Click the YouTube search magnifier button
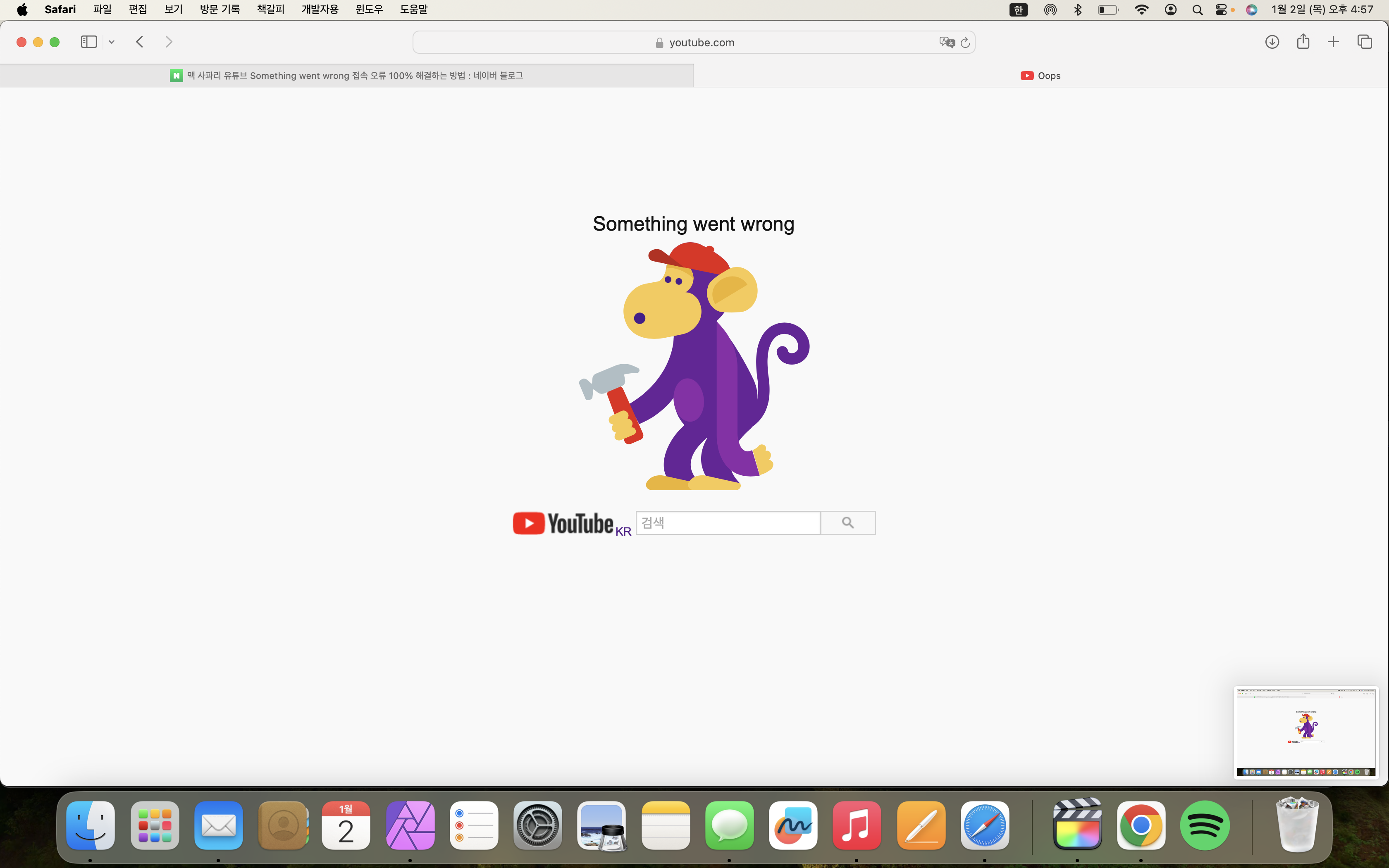 pos(848,522)
